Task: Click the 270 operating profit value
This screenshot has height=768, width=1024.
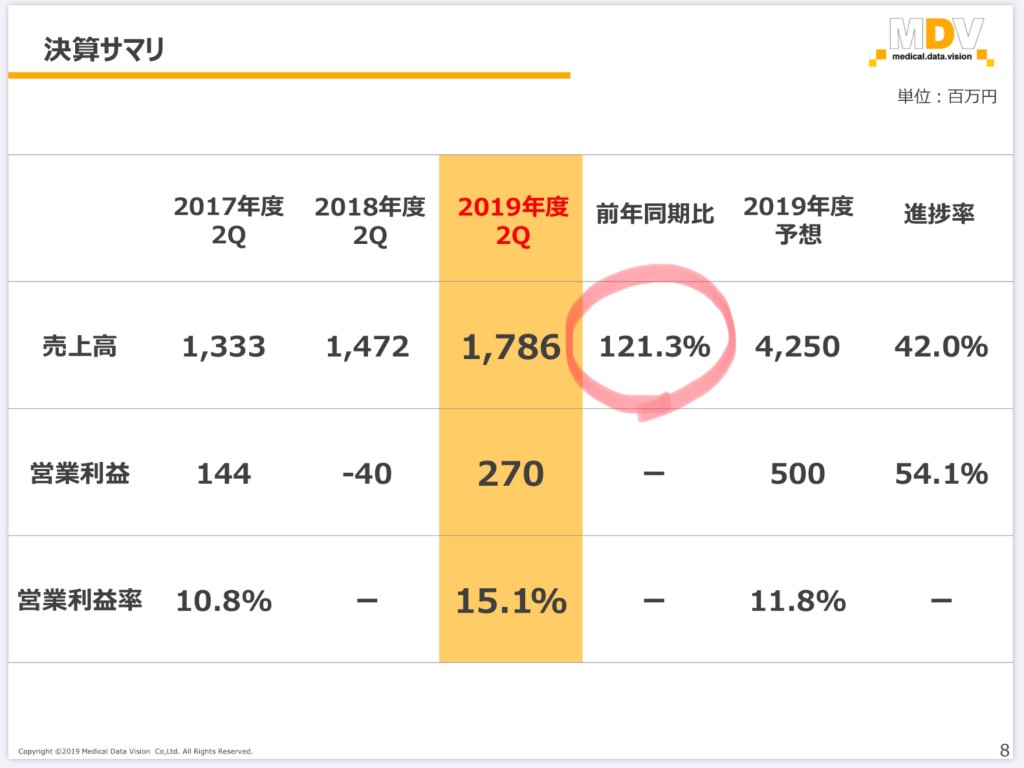Action: click(511, 473)
